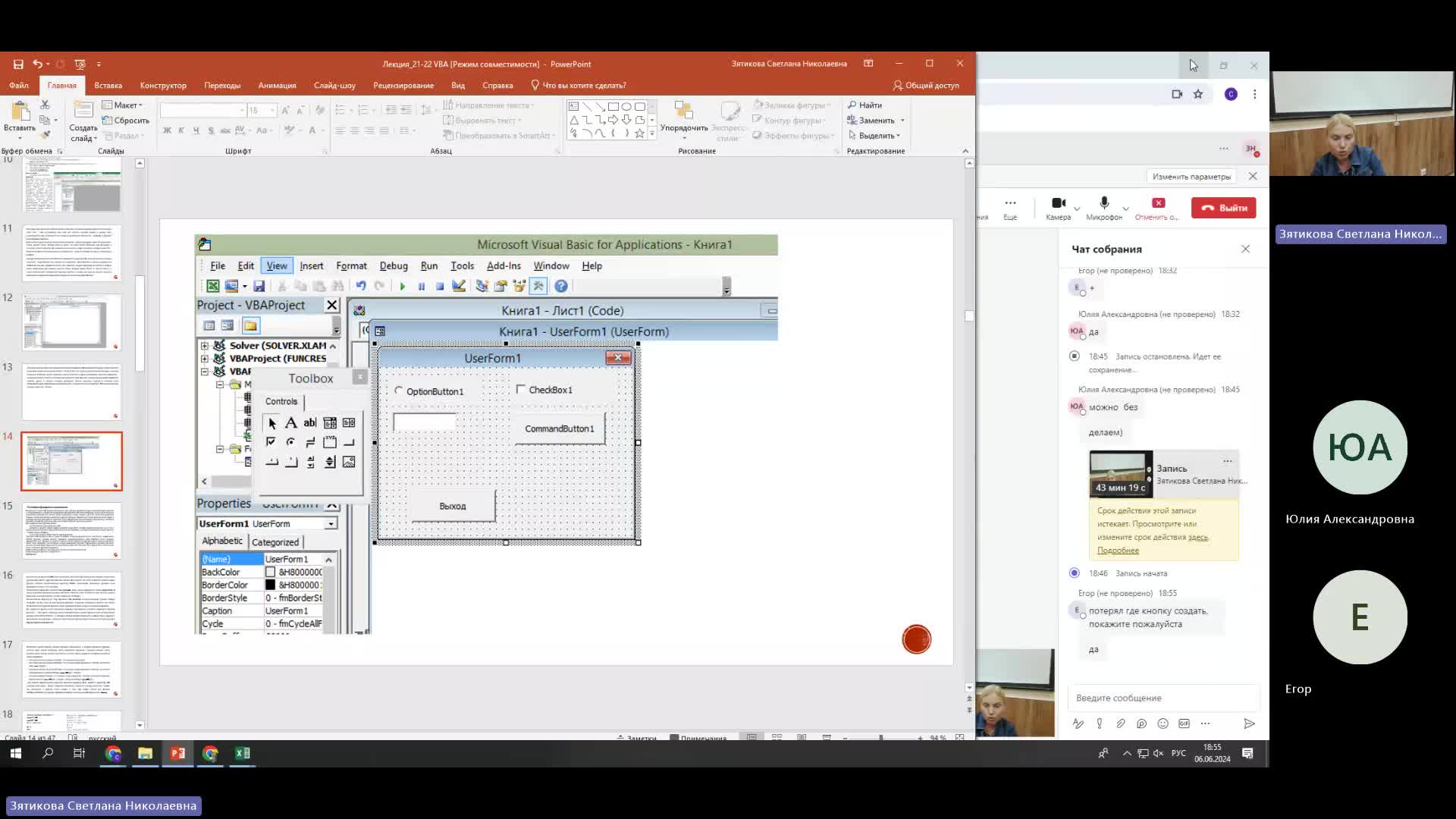Open more options for the recording card

(x=1227, y=461)
